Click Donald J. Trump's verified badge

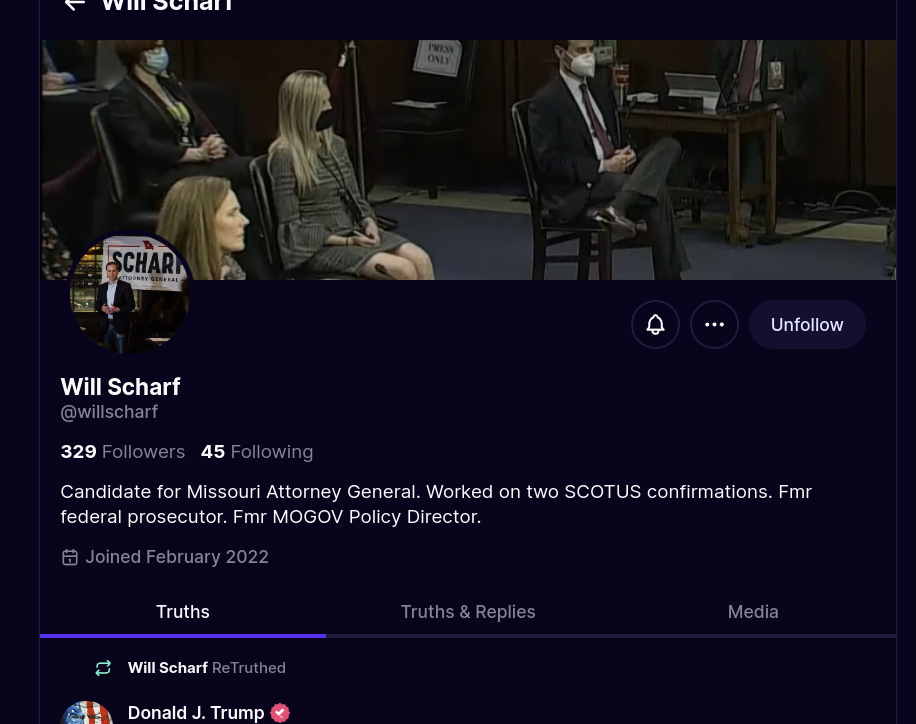click(x=280, y=713)
